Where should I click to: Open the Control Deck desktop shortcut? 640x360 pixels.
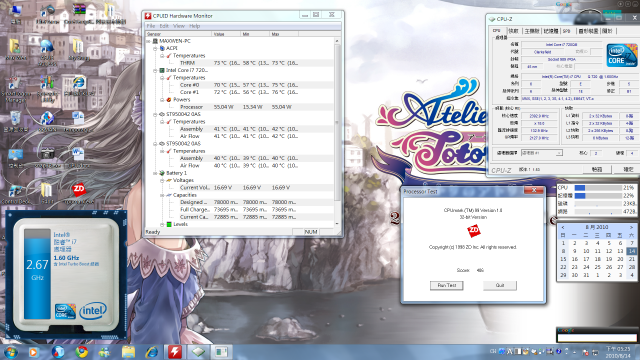pyautogui.click(x=16, y=193)
